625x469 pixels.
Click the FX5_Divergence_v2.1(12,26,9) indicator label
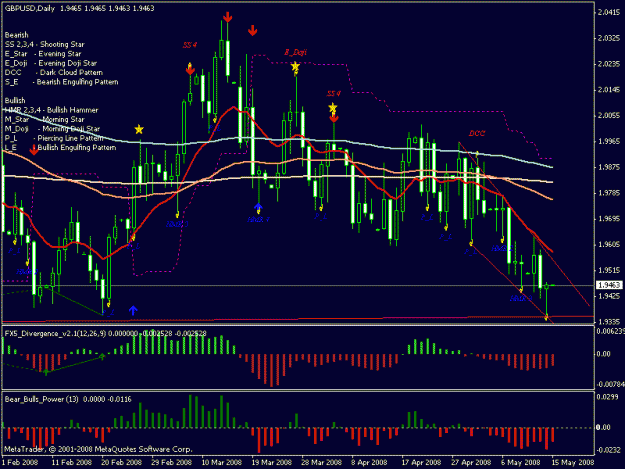coord(55,334)
